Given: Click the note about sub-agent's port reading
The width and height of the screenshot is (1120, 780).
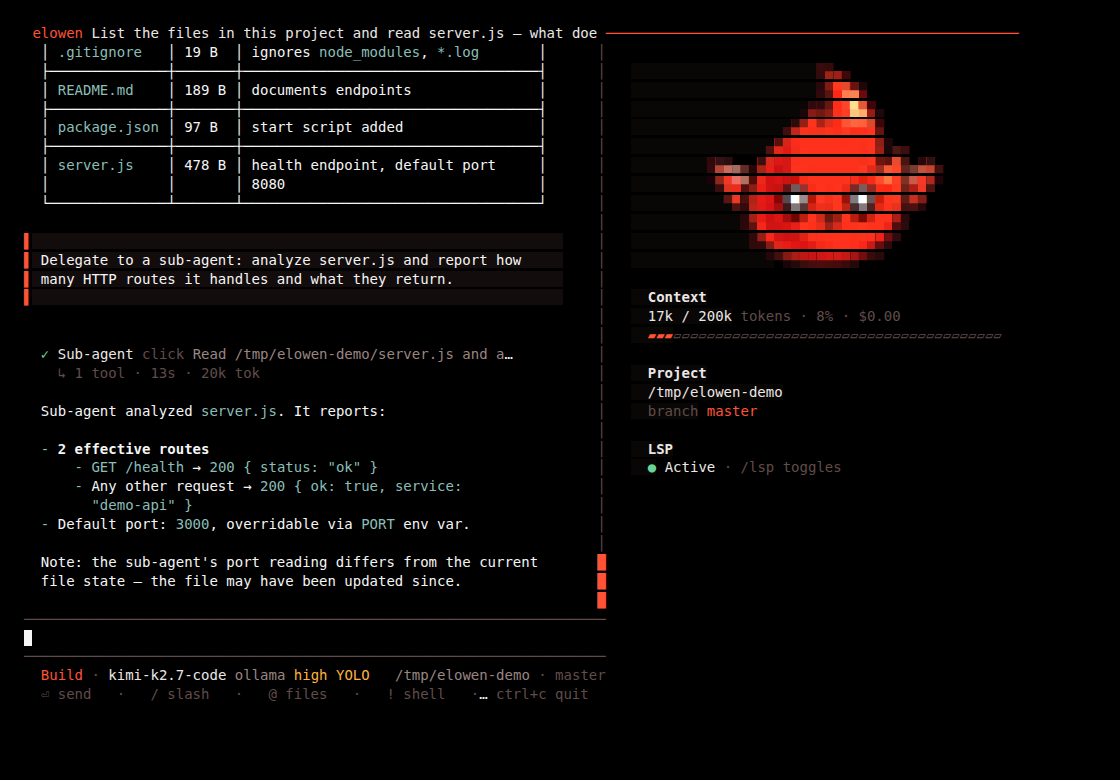Looking at the screenshot, I should (289, 572).
